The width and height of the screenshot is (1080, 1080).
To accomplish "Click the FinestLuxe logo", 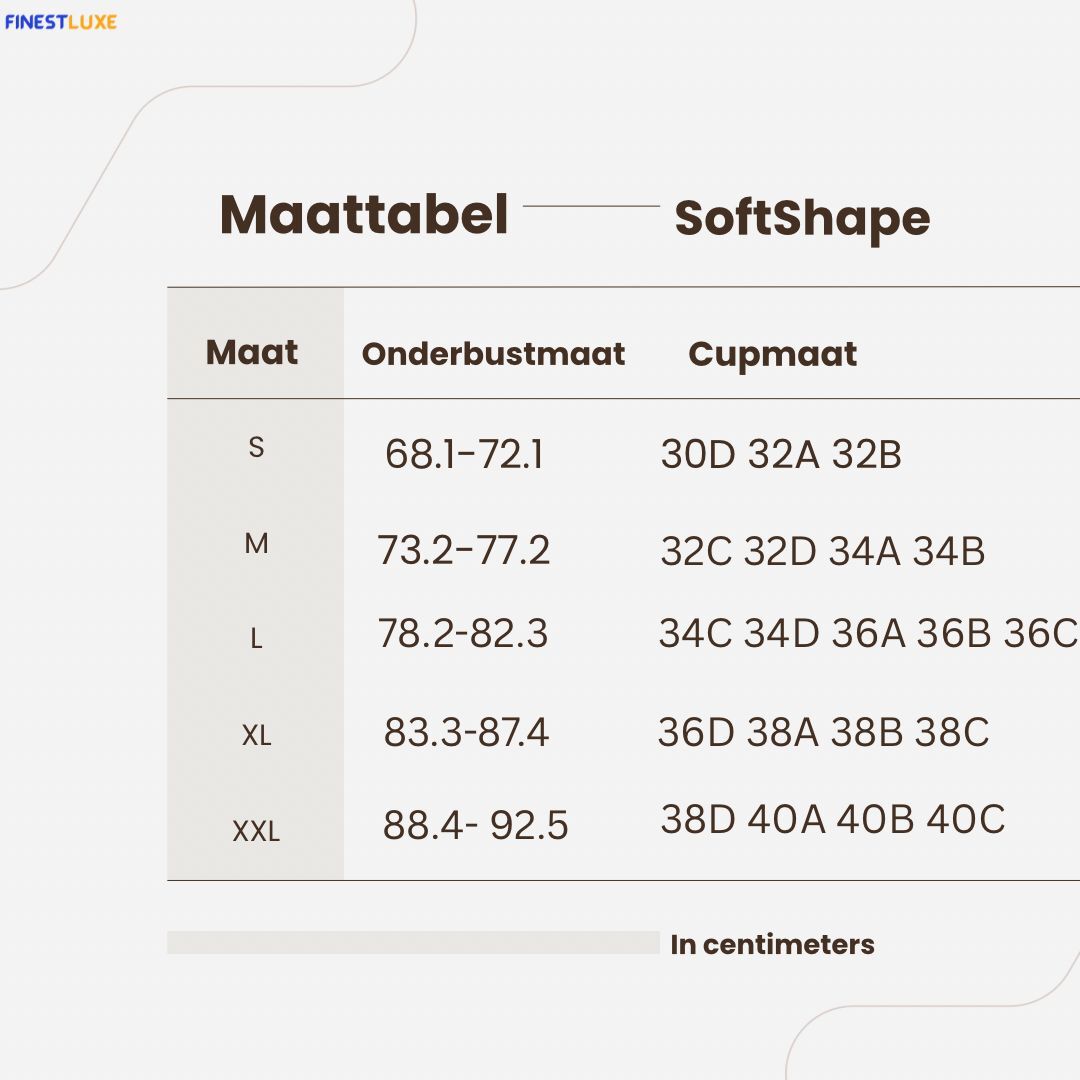I will (60, 21).
